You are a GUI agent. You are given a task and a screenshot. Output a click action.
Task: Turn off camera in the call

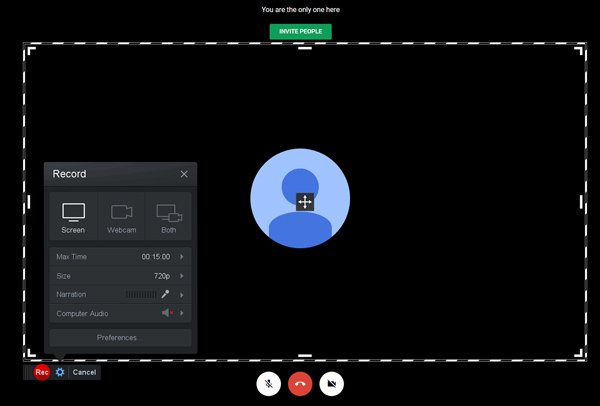click(x=333, y=383)
